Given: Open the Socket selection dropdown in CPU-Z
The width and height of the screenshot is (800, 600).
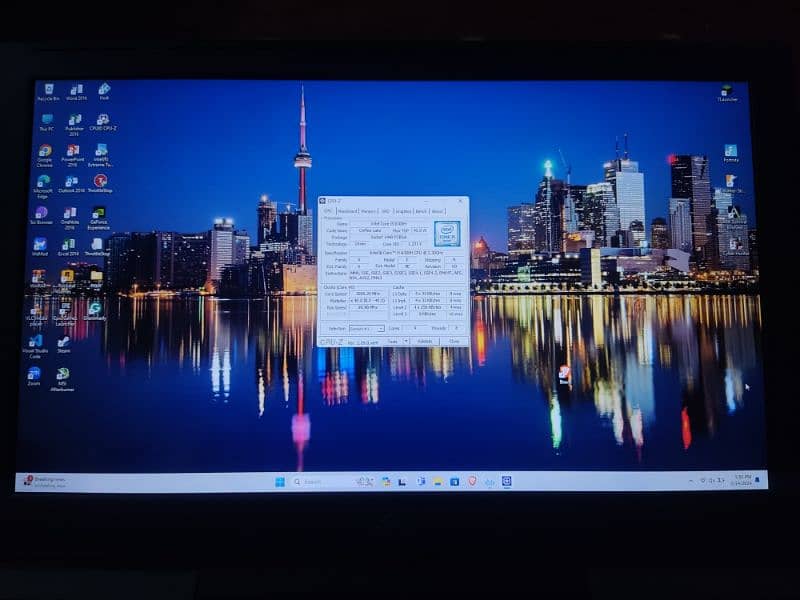Looking at the screenshot, I should click(365, 328).
